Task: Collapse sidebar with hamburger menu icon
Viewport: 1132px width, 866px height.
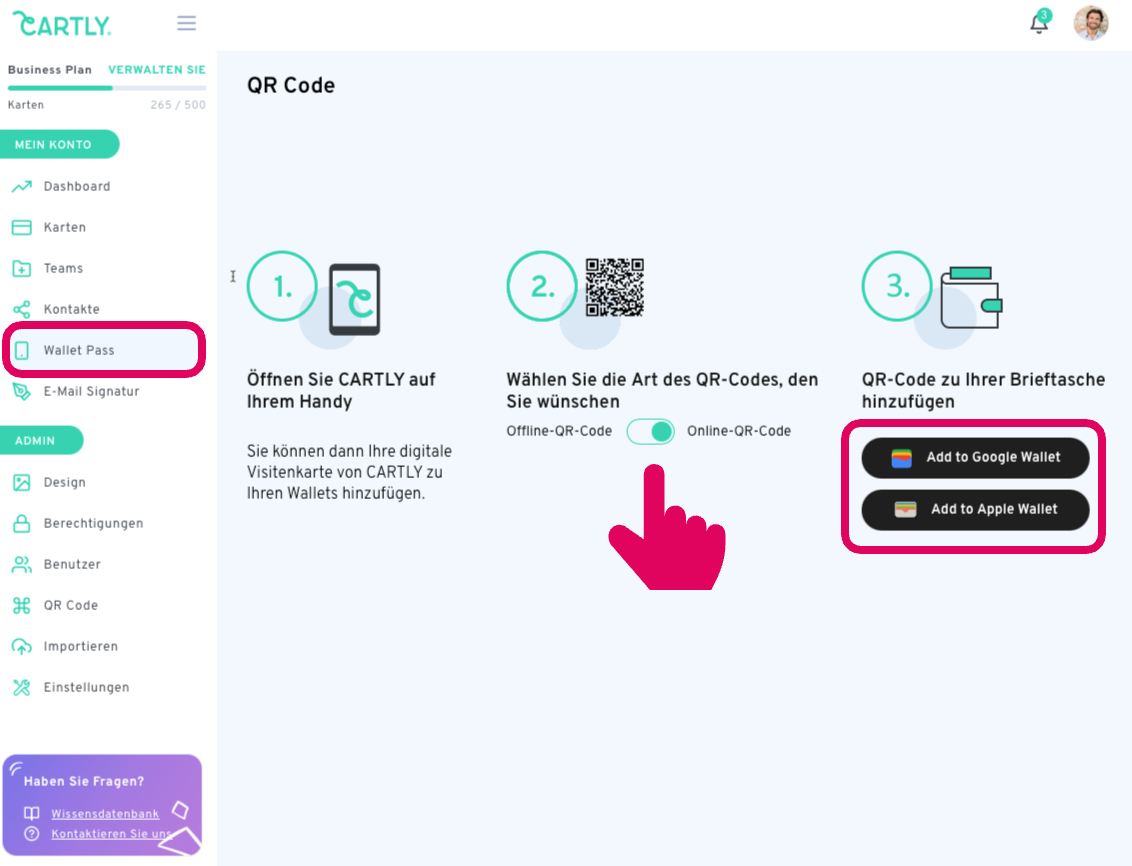Action: [186, 24]
